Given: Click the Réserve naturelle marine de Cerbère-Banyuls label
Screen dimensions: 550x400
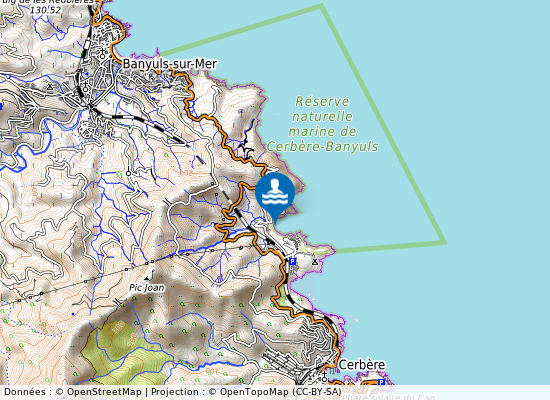Looking at the screenshot, I should tap(322, 124).
